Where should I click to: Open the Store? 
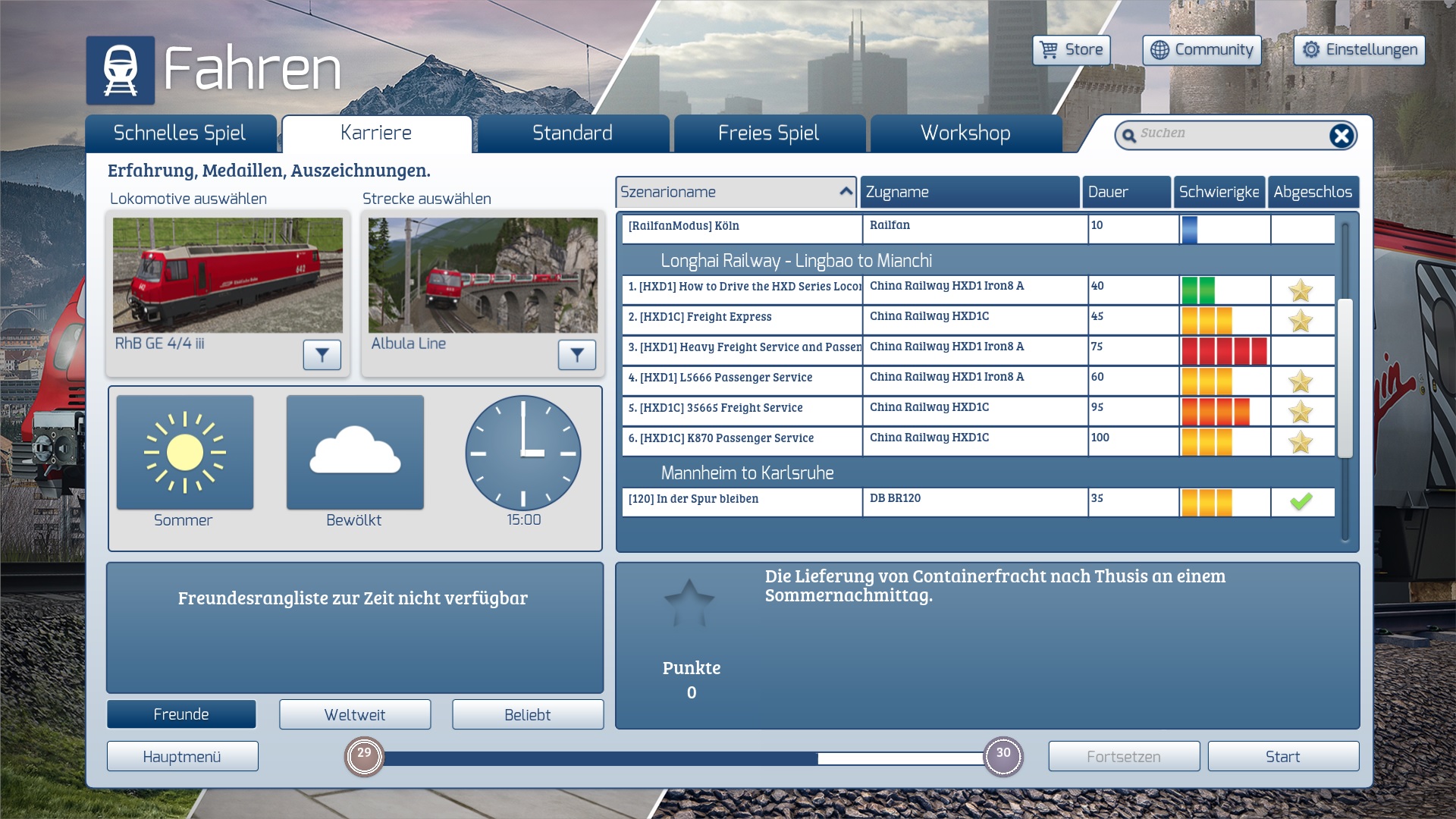coord(1072,50)
